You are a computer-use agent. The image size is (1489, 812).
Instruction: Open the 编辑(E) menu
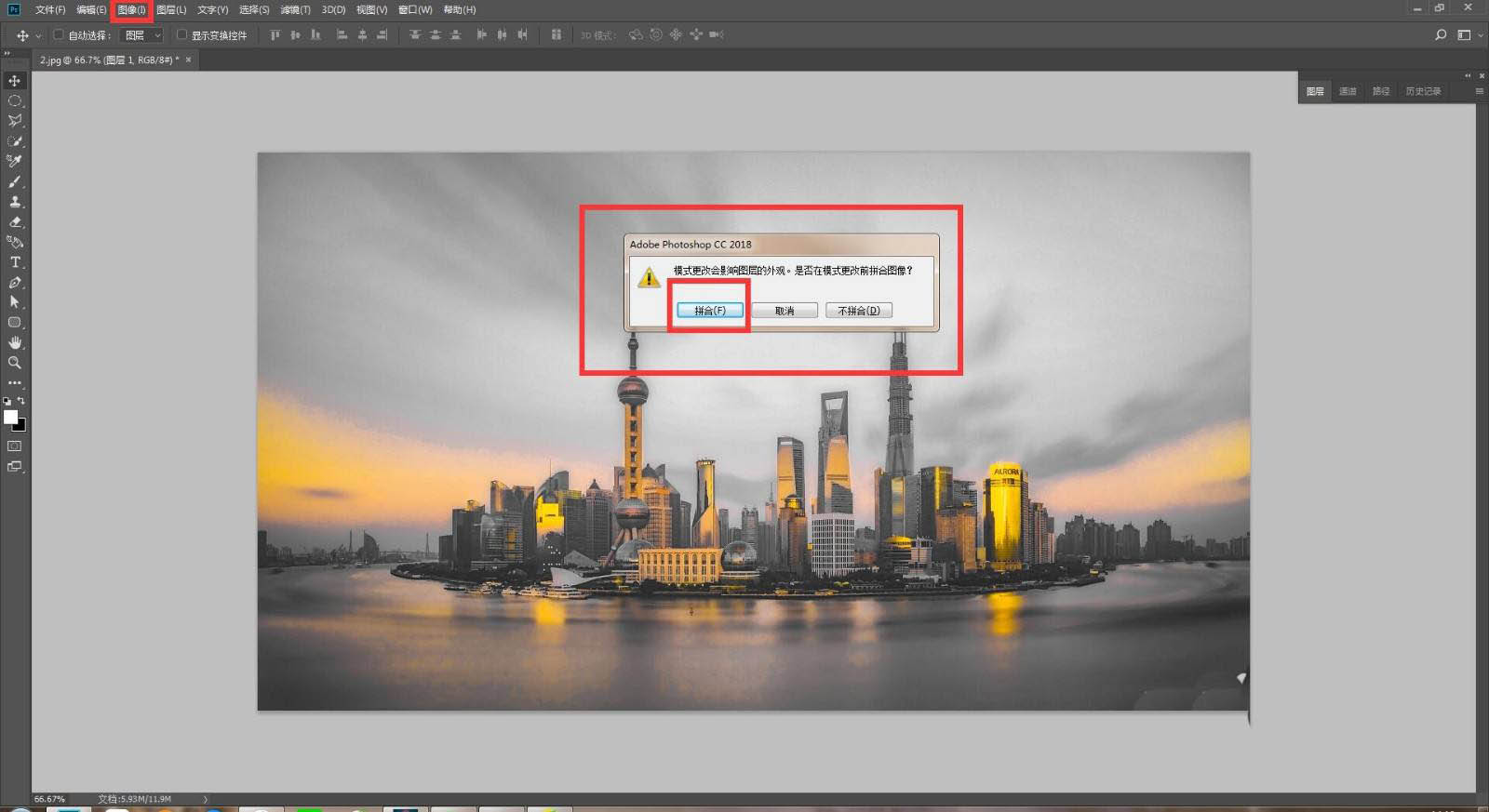click(91, 9)
